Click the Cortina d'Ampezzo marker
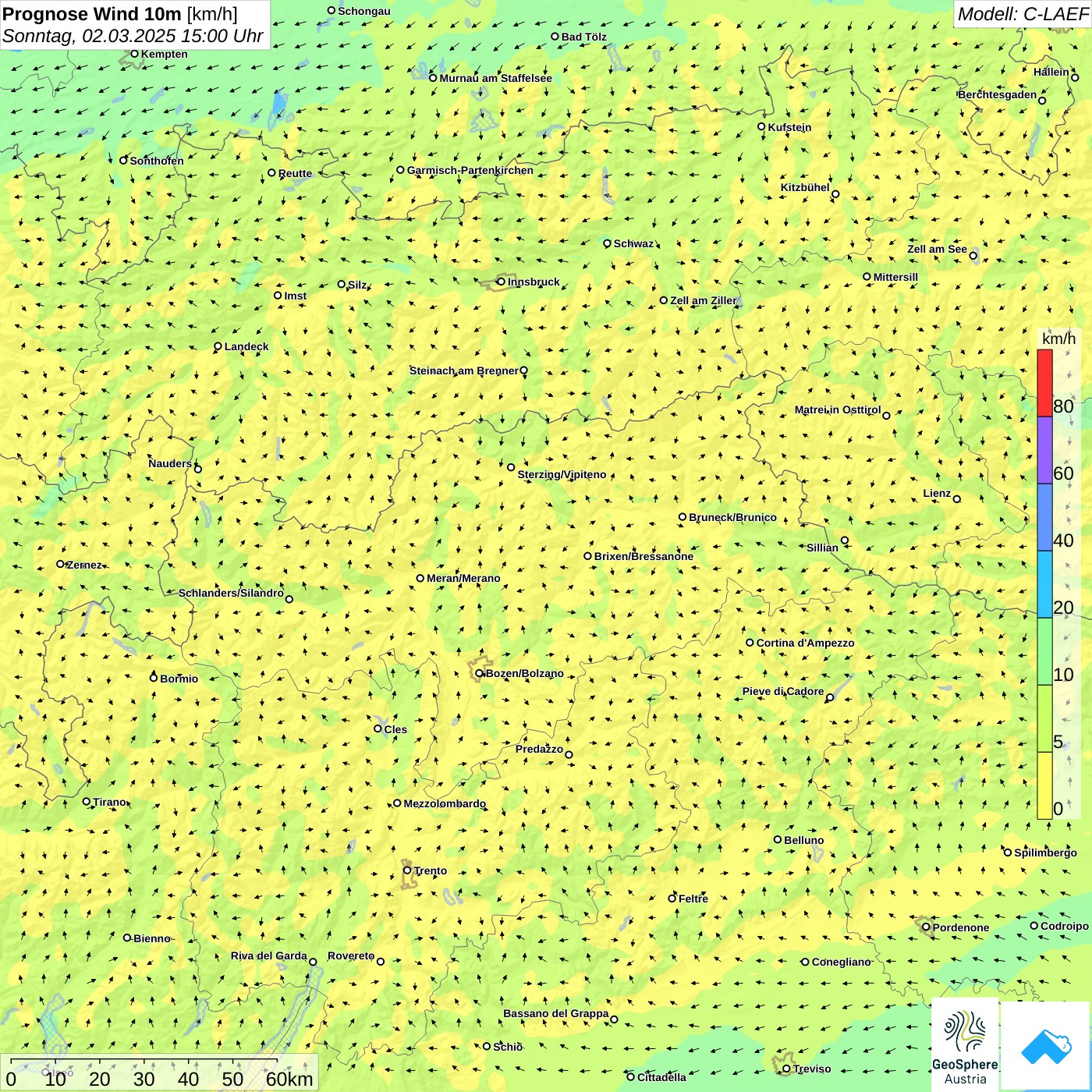The image size is (1092, 1092). tap(750, 643)
